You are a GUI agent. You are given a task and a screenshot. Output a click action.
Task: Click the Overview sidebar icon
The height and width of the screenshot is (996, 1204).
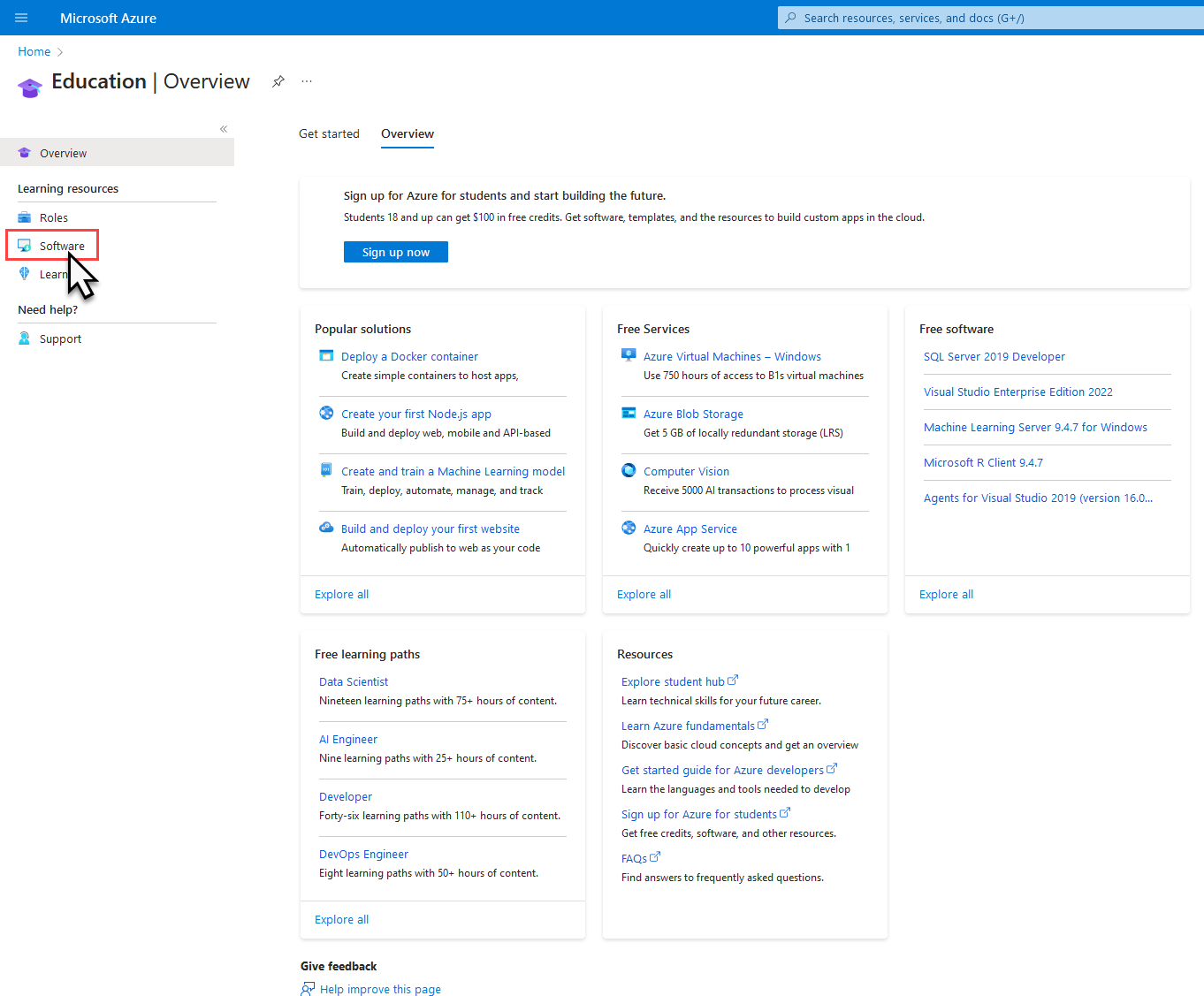click(25, 153)
